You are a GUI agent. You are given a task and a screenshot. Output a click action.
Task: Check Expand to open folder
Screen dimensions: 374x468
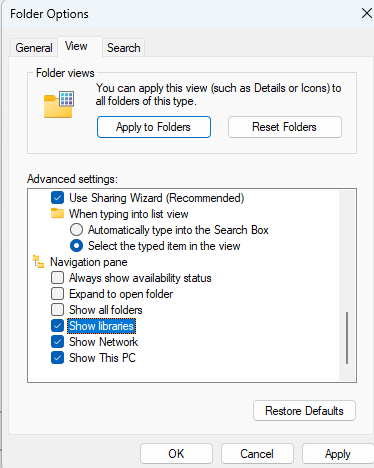click(57, 294)
